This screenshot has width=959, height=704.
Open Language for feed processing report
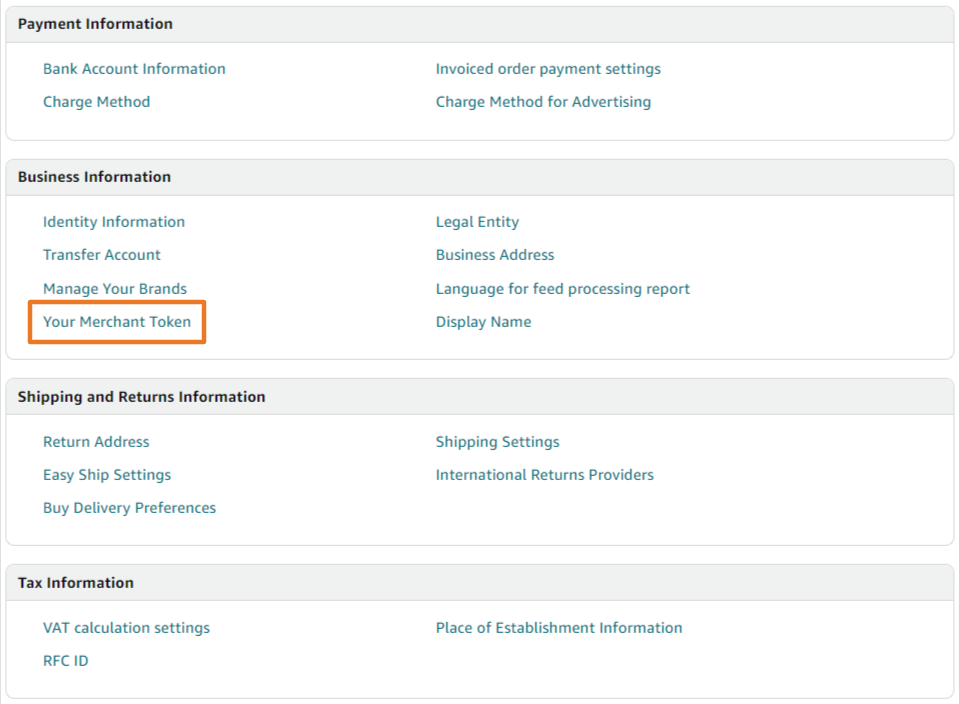pyautogui.click(x=563, y=289)
